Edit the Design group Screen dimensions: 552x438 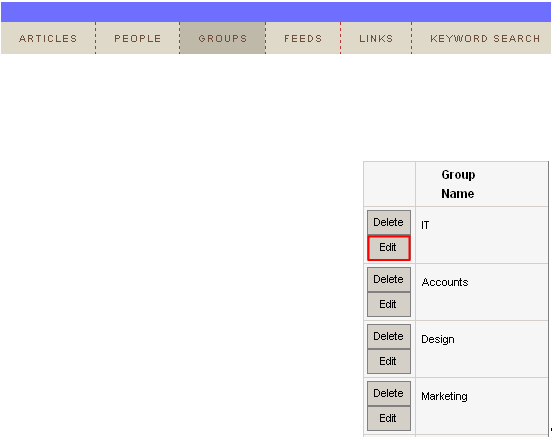pos(389,362)
